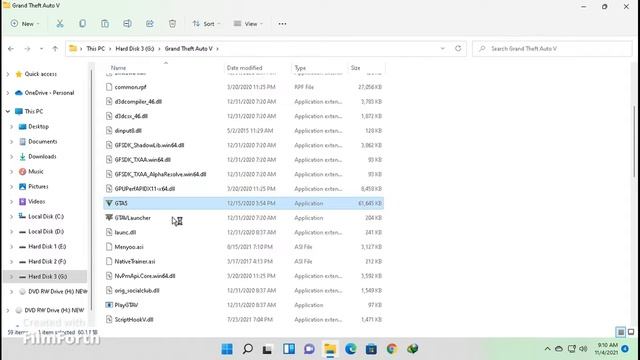Select the GTAVLauncher application

[243, 218]
